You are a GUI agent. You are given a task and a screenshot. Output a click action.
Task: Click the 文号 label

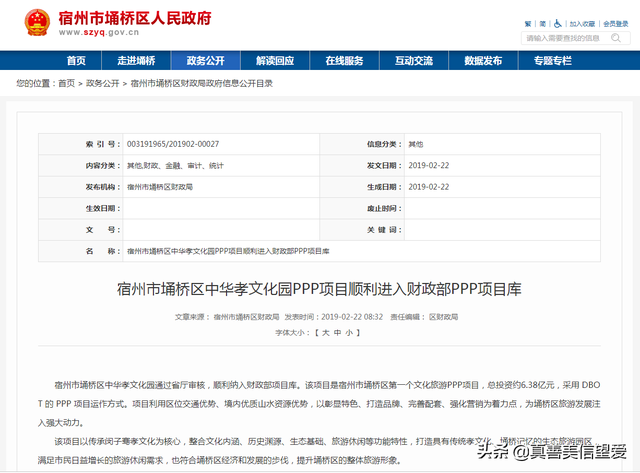pos(103,230)
